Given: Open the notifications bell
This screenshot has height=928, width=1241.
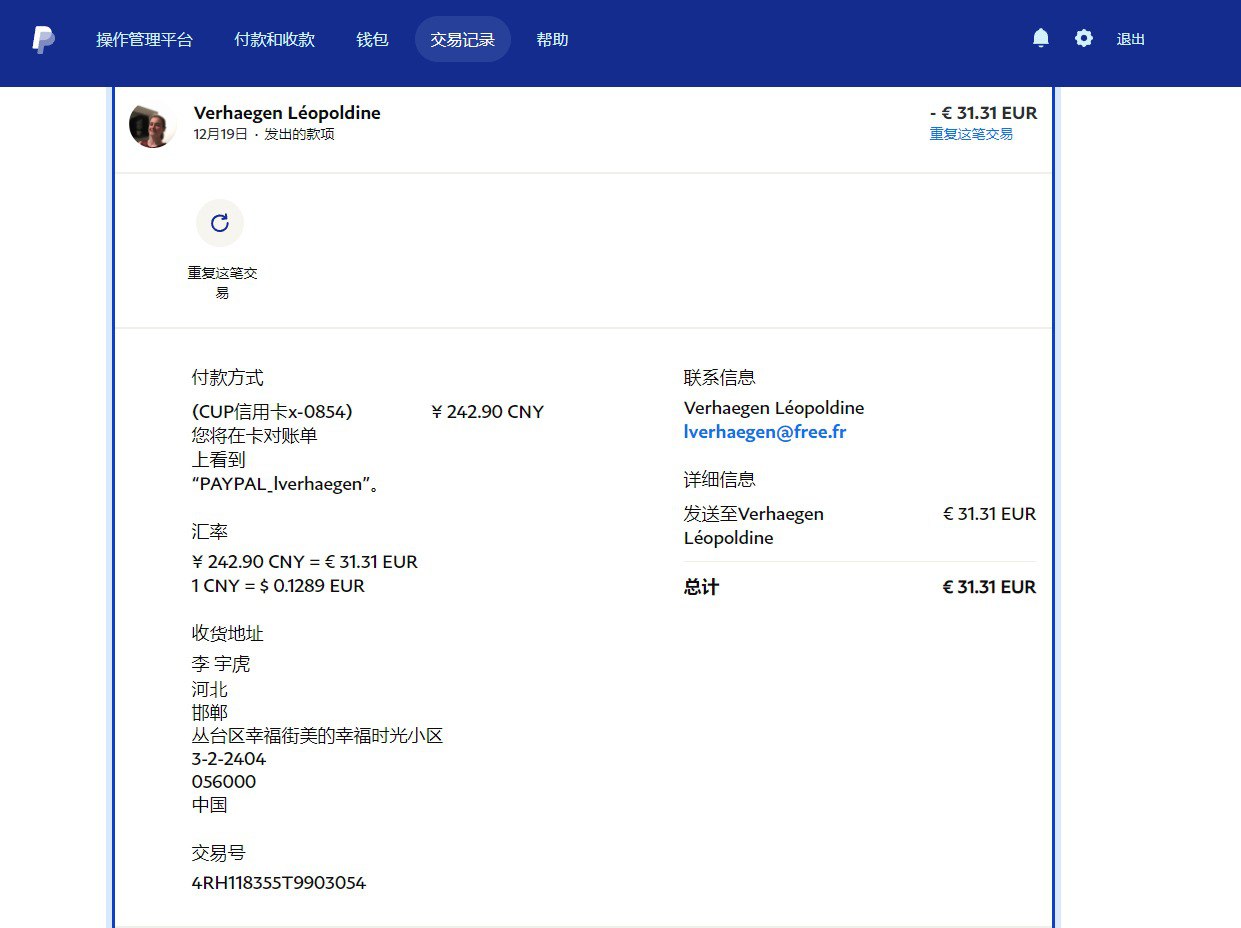Looking at the screenshot, I should [x=1040, y=39].
